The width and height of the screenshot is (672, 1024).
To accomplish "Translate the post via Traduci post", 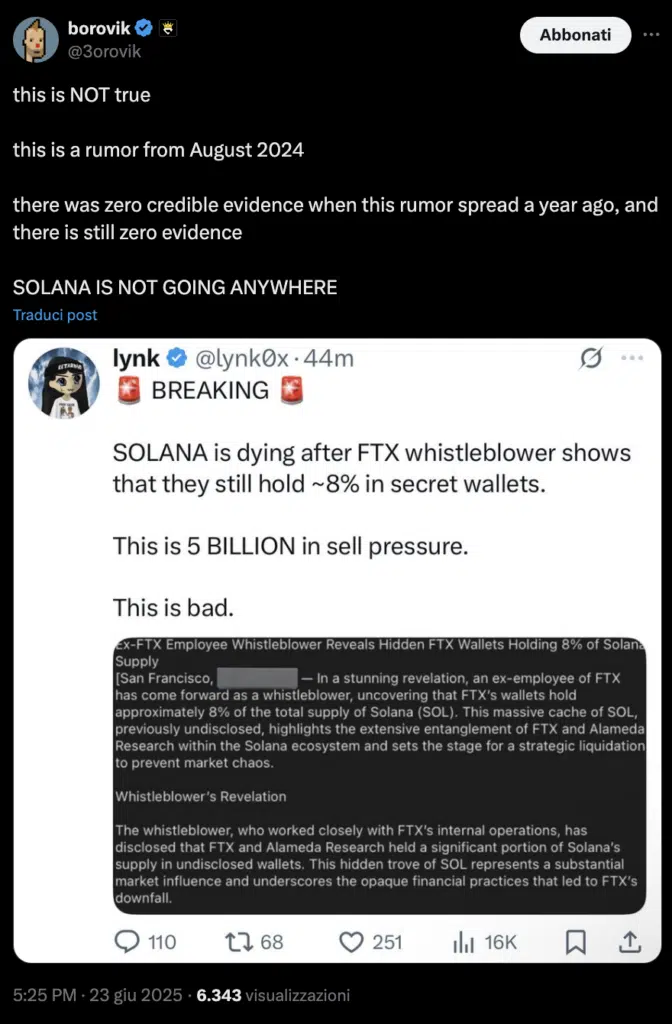I will pyautogui.click(x=55, y=315).
